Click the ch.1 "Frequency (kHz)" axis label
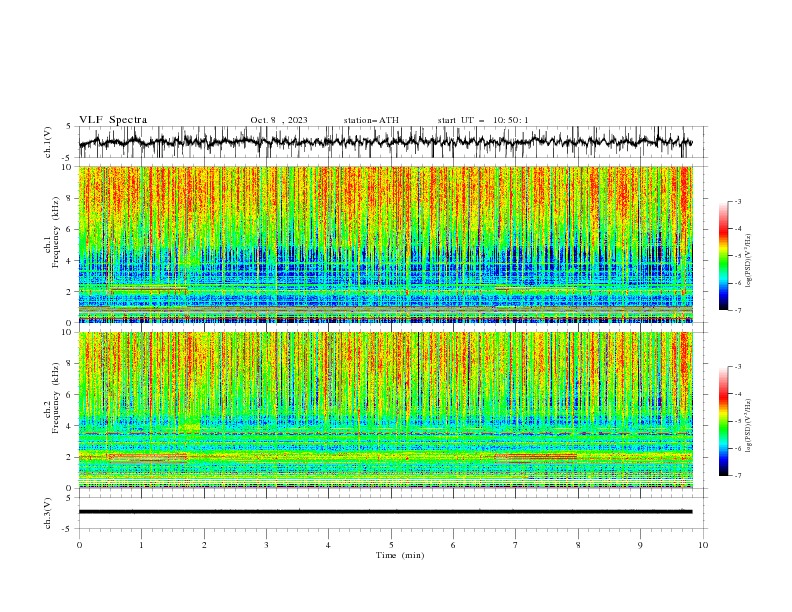The width and height of the screenshot is (792, 612). click(56, 230)
